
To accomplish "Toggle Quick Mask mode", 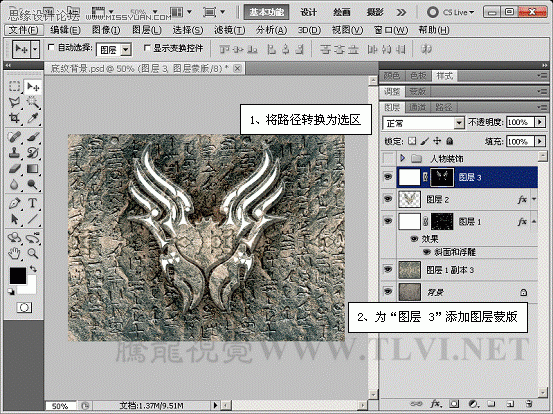I will [x=24, y=308].
